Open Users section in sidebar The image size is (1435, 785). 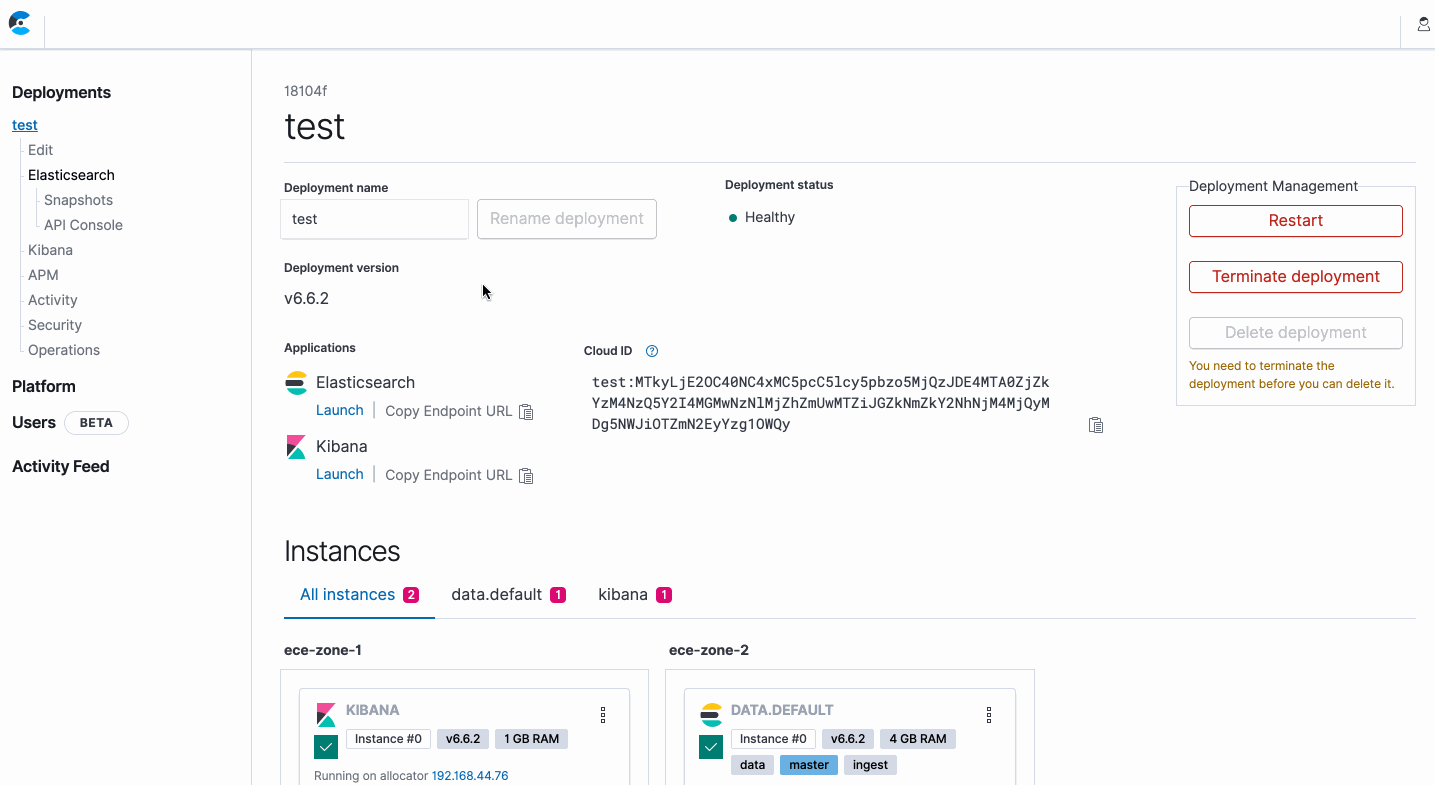[34, 422]
